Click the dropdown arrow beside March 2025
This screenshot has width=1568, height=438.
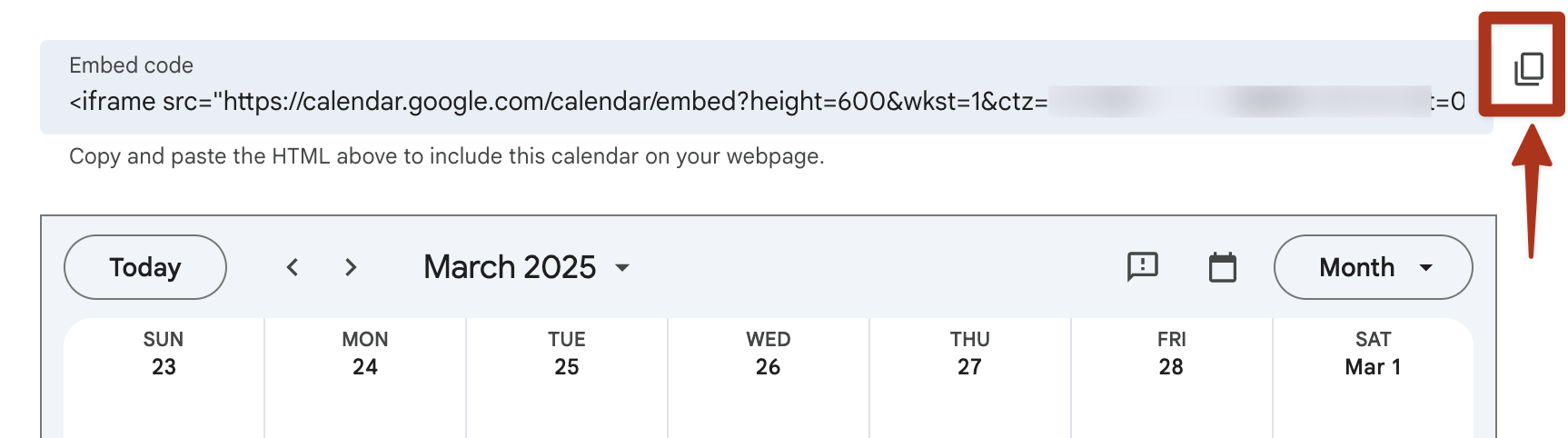pyautogui.click(x=622, y=267)
